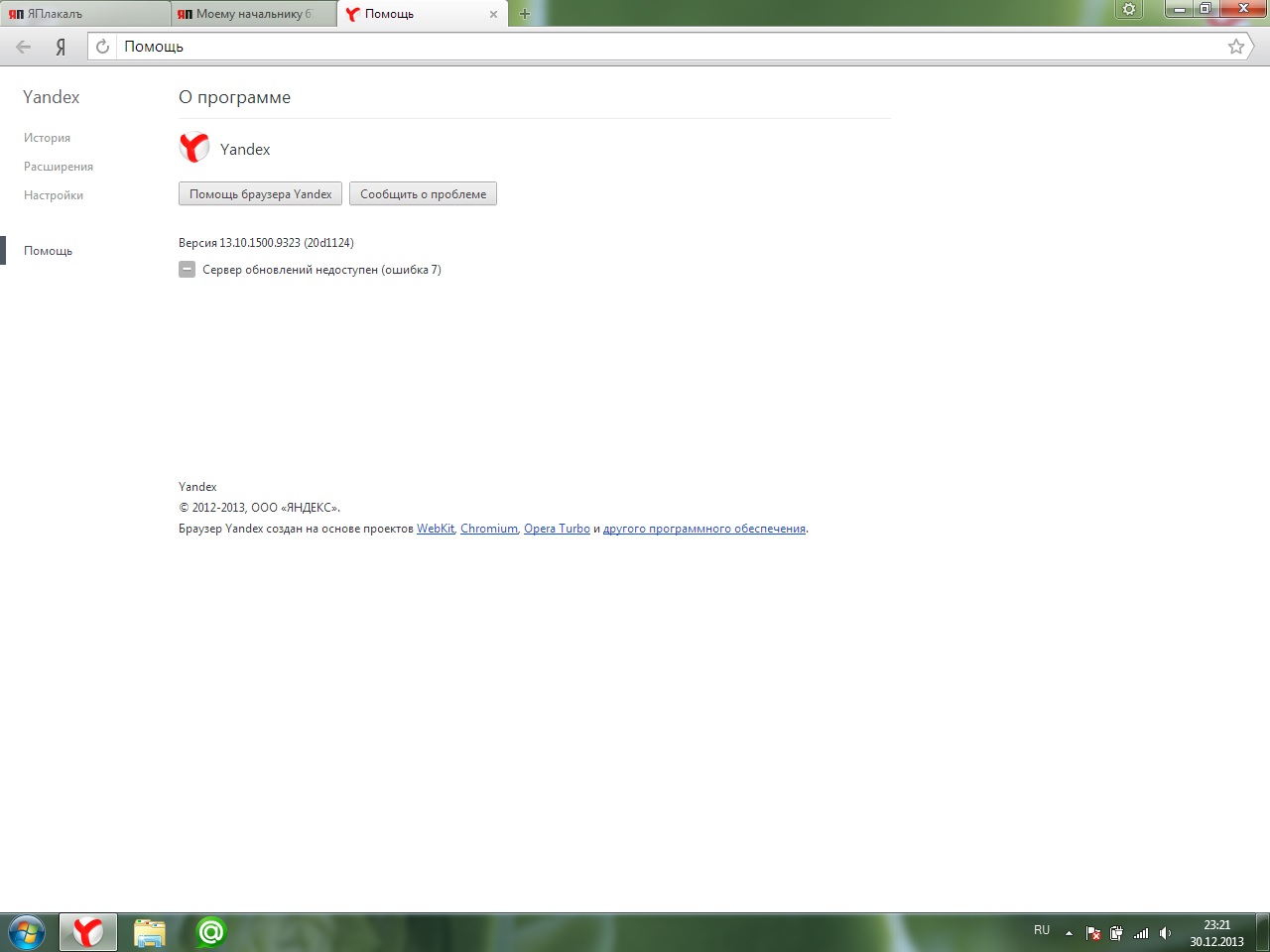The height and width of the screenshot is (952, 1270).
Task: Click Yandex browser icon in the taskbar
Action: tap(88, 932)
